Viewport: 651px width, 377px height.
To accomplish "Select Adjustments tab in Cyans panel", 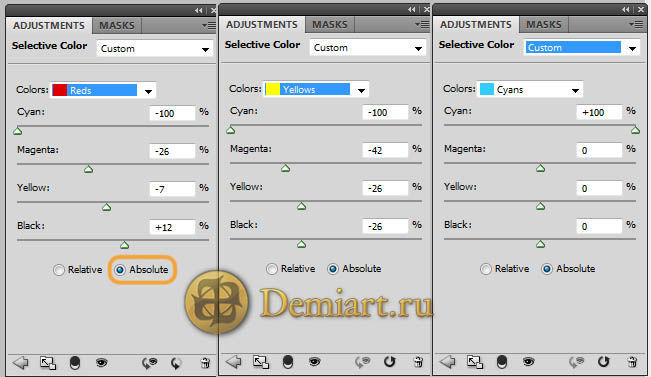I will [476, 25].
